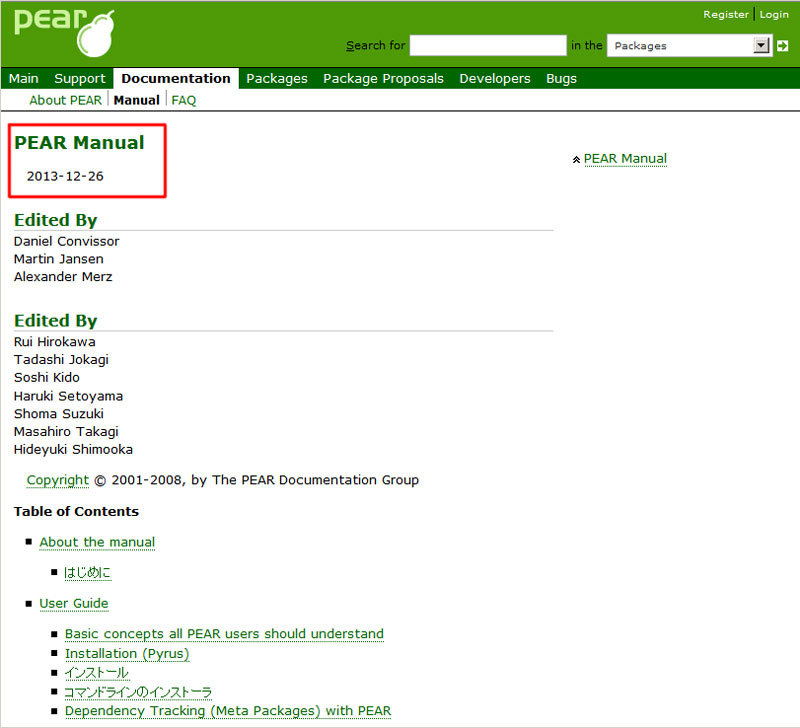Click the name Alexander Merz
Screen dimensions: 800x728
pyautogui.click(x=63, y=277)
